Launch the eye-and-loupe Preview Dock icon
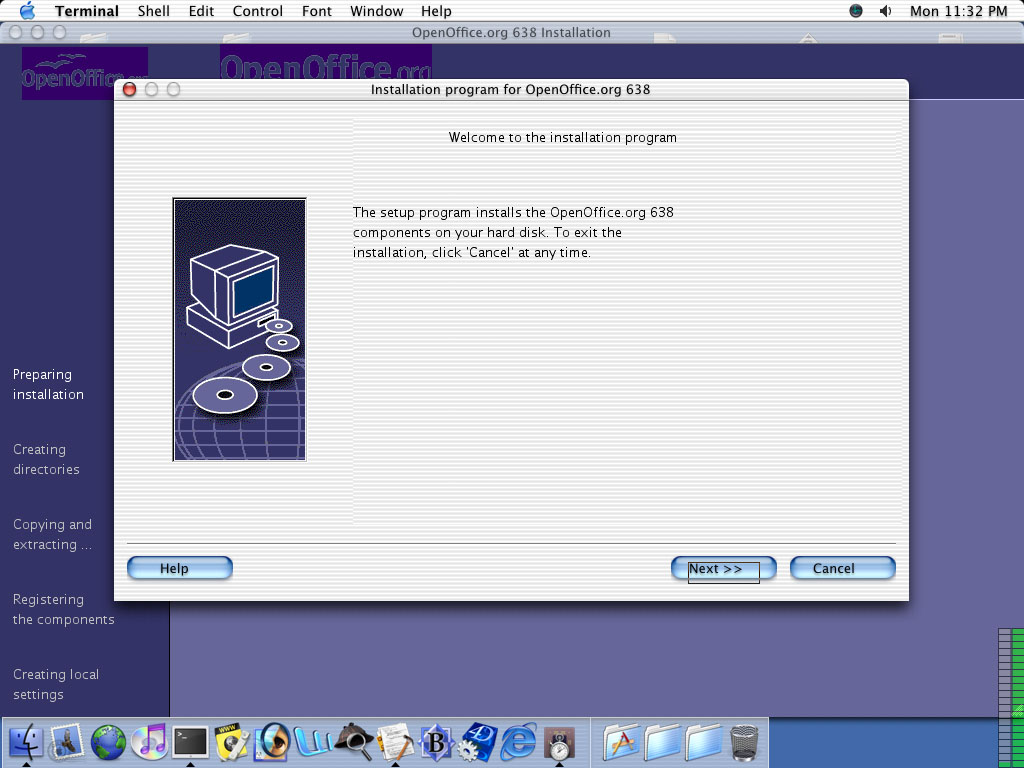Viewport: 1024px width, 768px height. coord(272,743)
